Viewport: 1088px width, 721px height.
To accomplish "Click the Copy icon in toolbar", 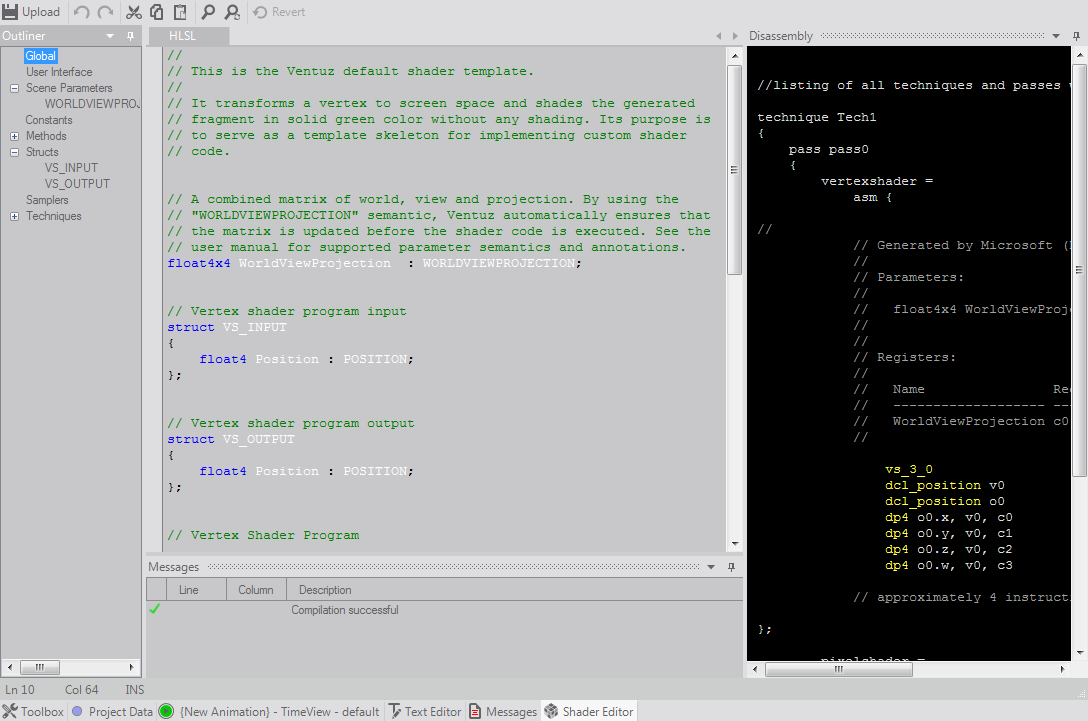I will [x=157, y=12].
